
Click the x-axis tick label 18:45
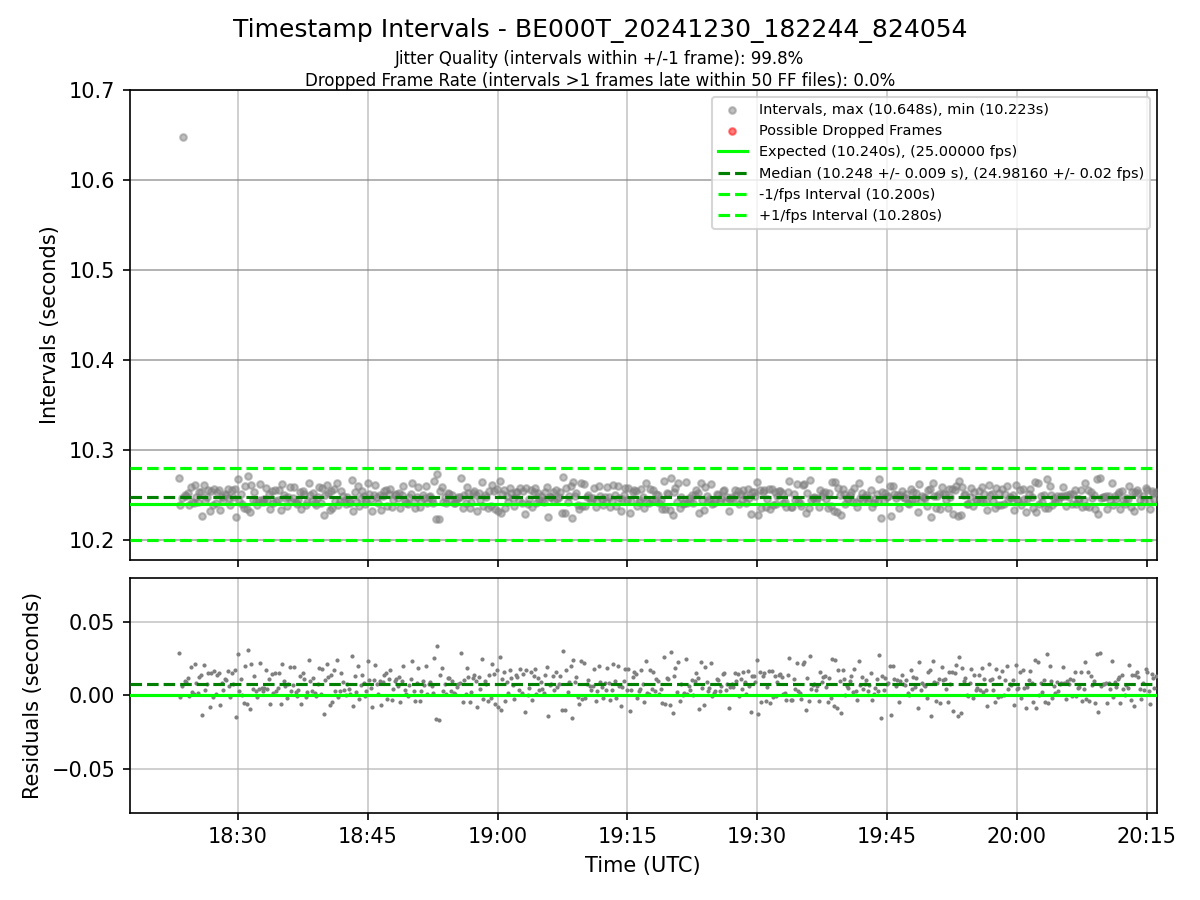pyautogui.click(x=368, y=836)
